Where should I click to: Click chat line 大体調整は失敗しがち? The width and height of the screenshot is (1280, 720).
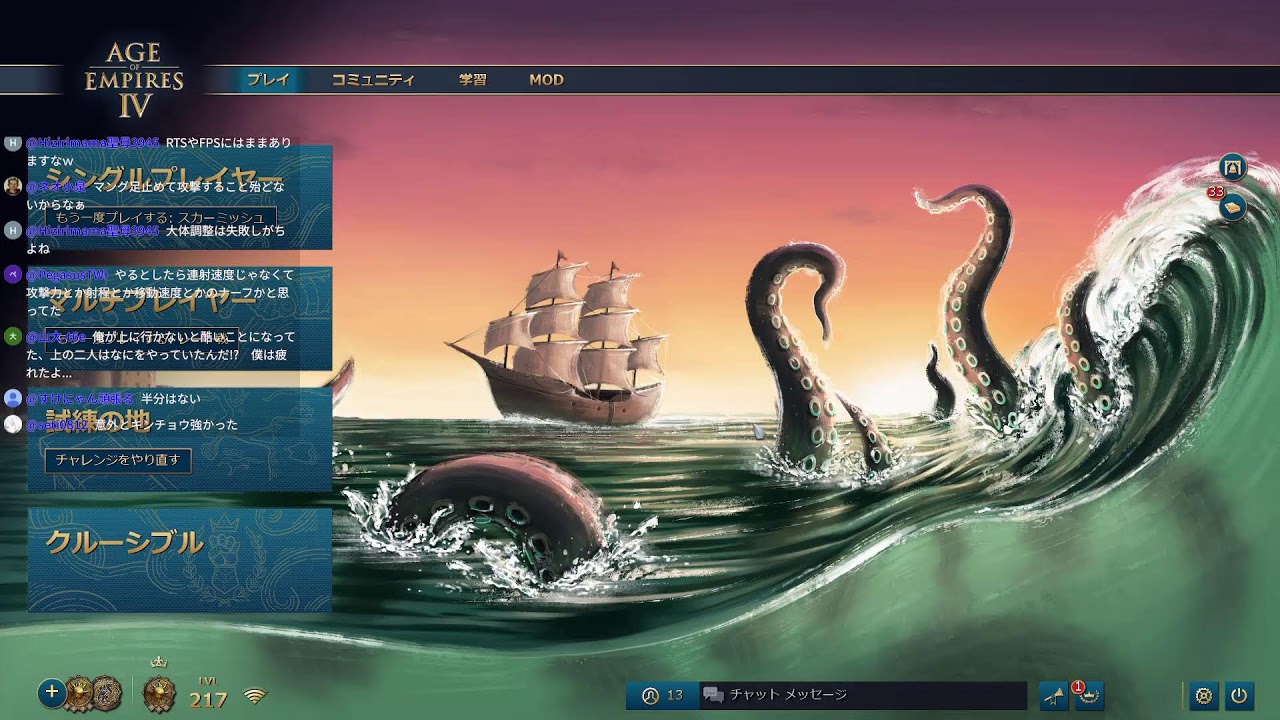pos(225,231)
